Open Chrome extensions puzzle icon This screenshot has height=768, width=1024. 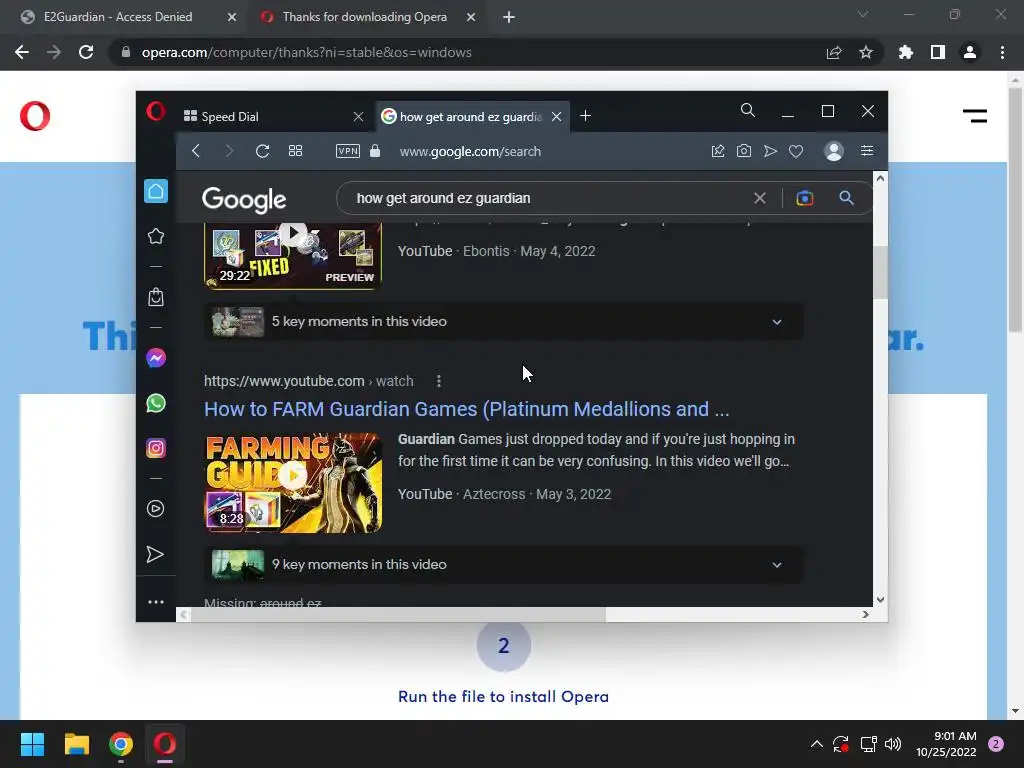(906, 52)
